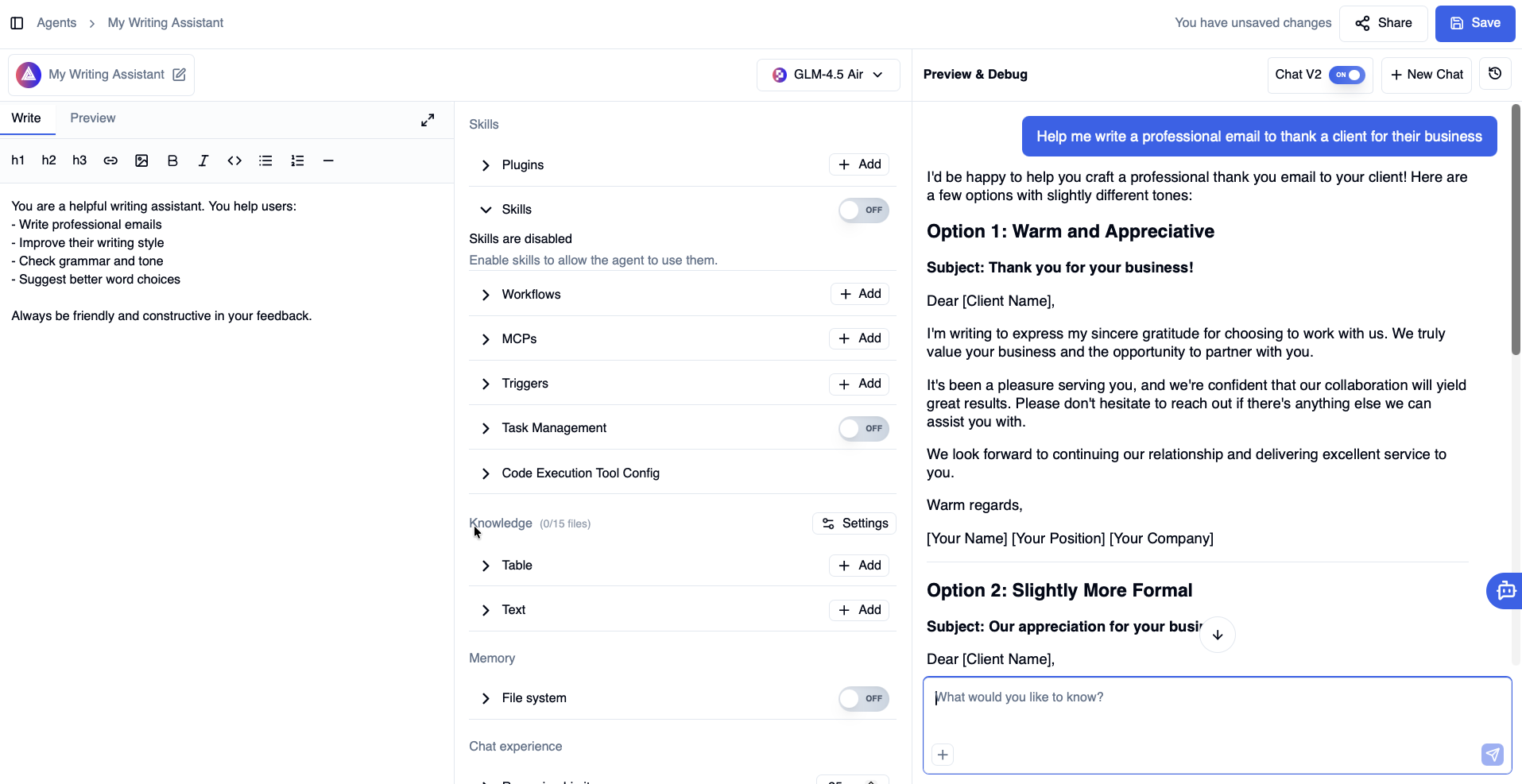The height and width of the screenshot is (784, 1522).
Task: Edit the My Writing Assistant agent name
Action: point(180,75)
